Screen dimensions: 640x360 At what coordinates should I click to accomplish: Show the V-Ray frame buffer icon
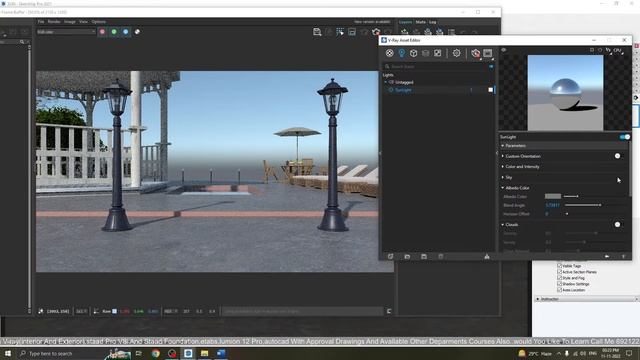(488, 53)
